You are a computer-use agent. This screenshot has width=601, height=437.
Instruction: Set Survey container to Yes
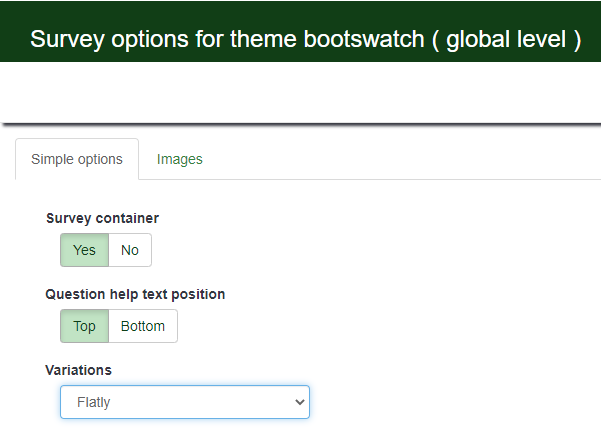click(84, 250)
